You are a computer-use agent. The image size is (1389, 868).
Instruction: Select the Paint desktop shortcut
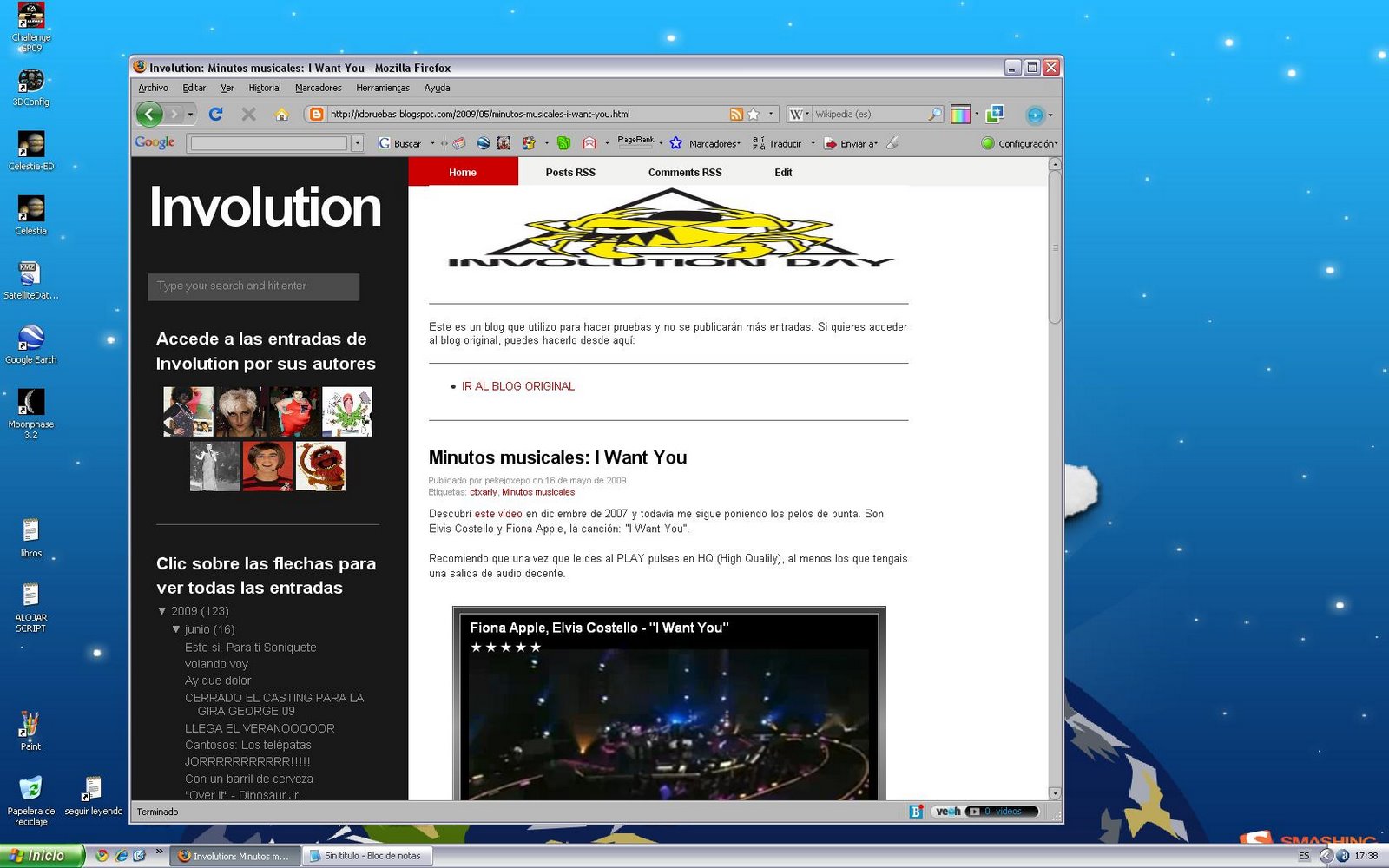pyautogui.click(x=30, y=731)
